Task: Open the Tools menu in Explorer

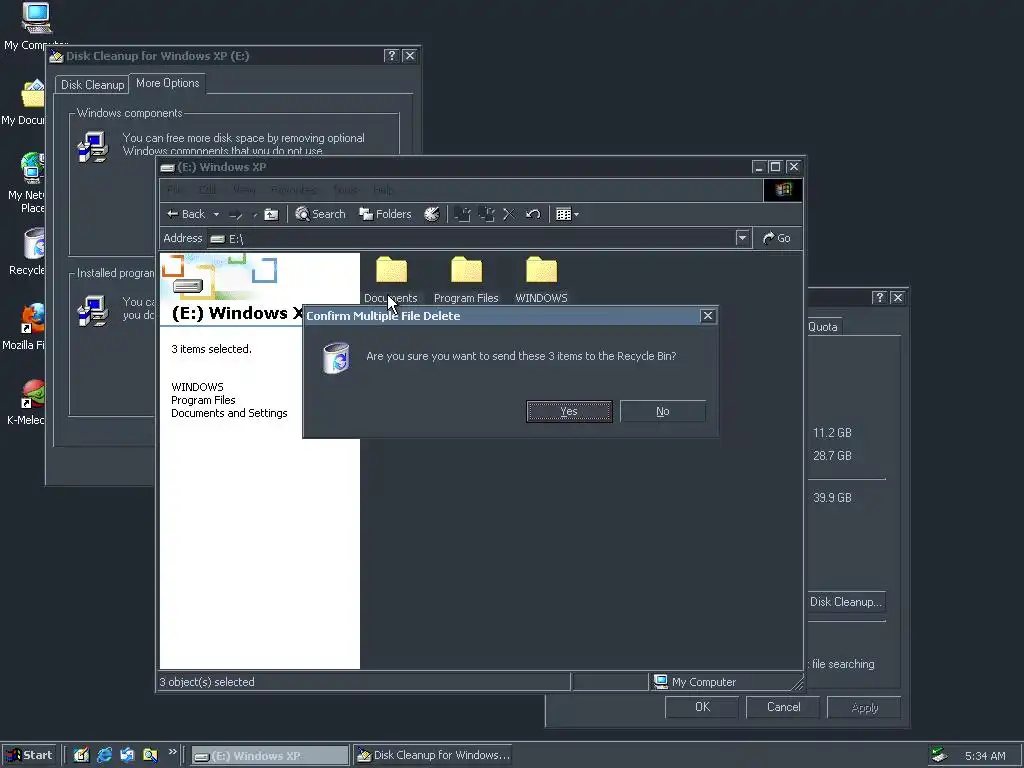Action: coord(345,190)
